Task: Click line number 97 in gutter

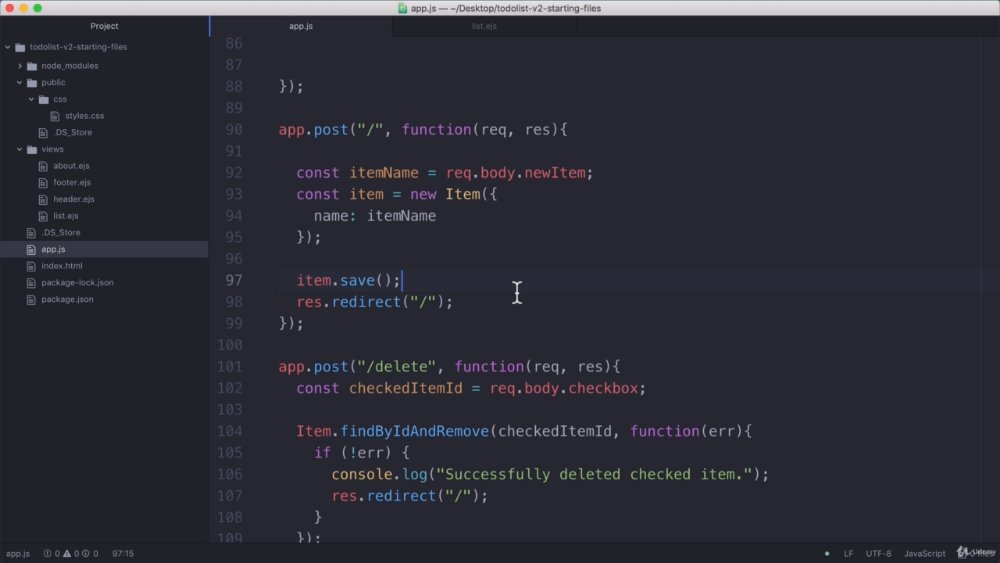Action: click(233, 281)
